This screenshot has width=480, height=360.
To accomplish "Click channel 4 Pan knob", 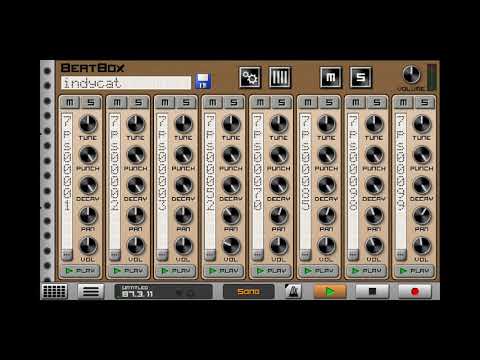I will click(x=231, y=216).
